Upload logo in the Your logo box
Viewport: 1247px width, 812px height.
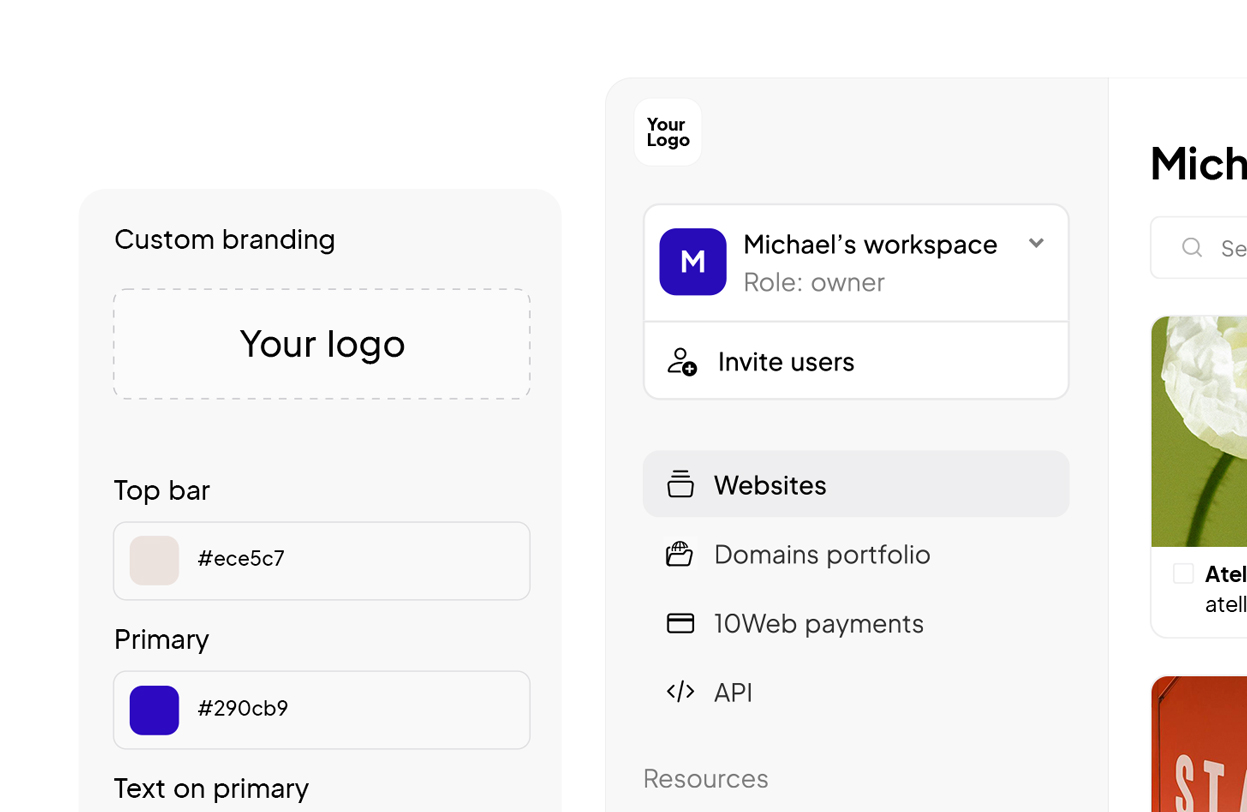coord(322,344)
